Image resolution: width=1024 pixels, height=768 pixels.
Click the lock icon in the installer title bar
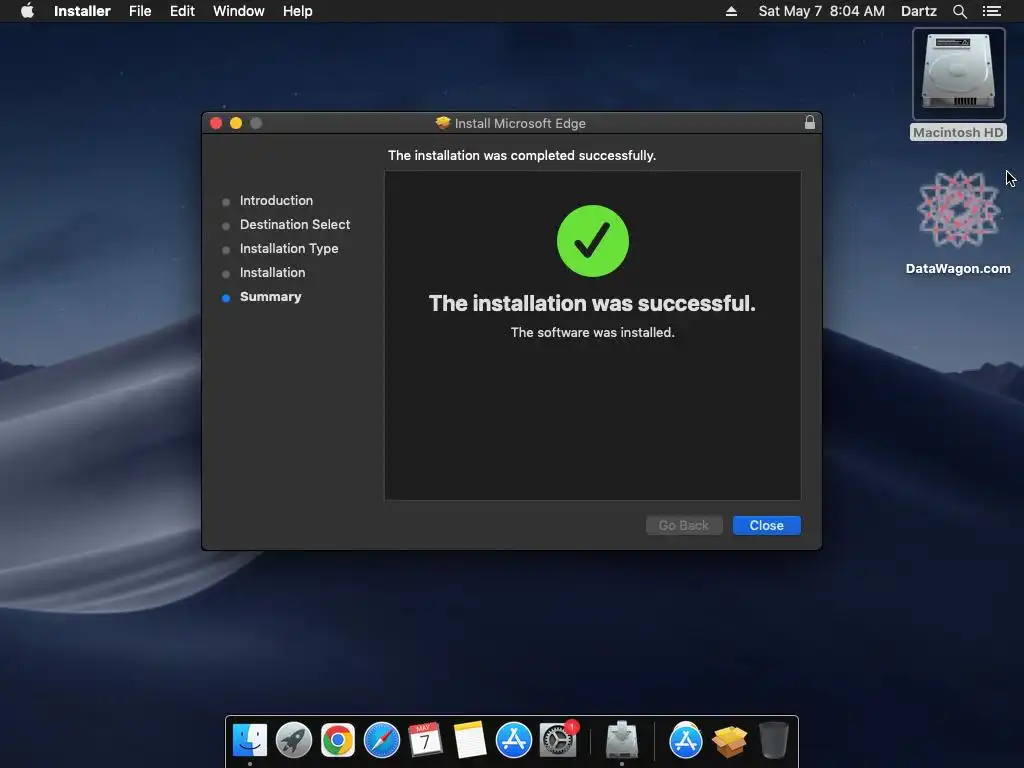pyautogui.click(x=810, y=122)
